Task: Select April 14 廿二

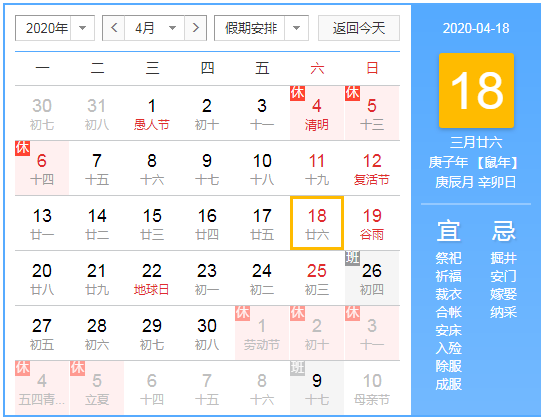Action: click(97, 223)
